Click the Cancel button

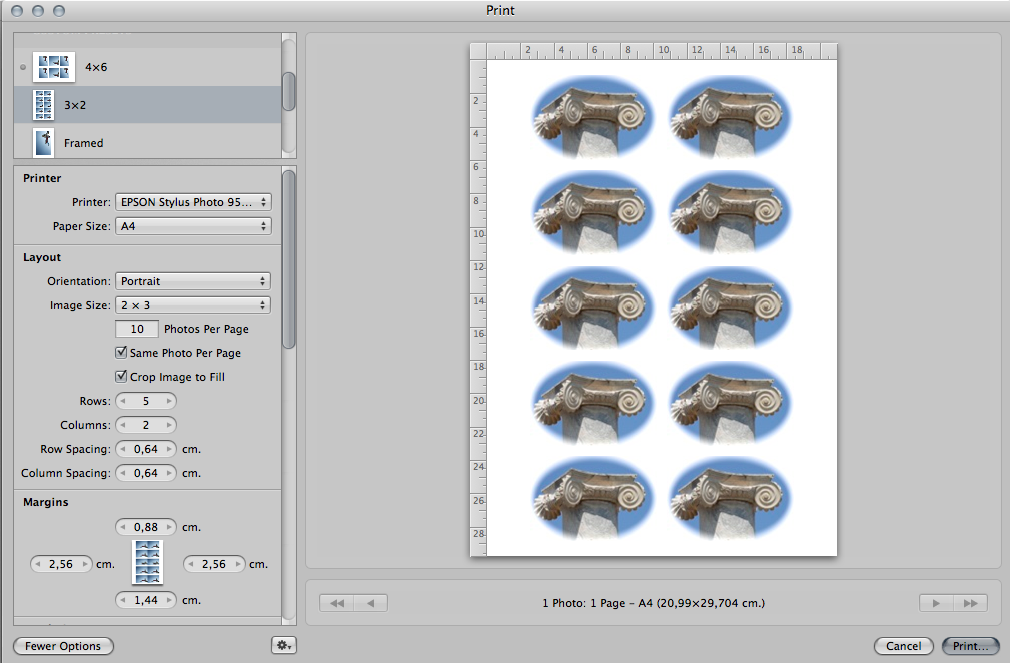pyautogui.click(x=903, y=646)
